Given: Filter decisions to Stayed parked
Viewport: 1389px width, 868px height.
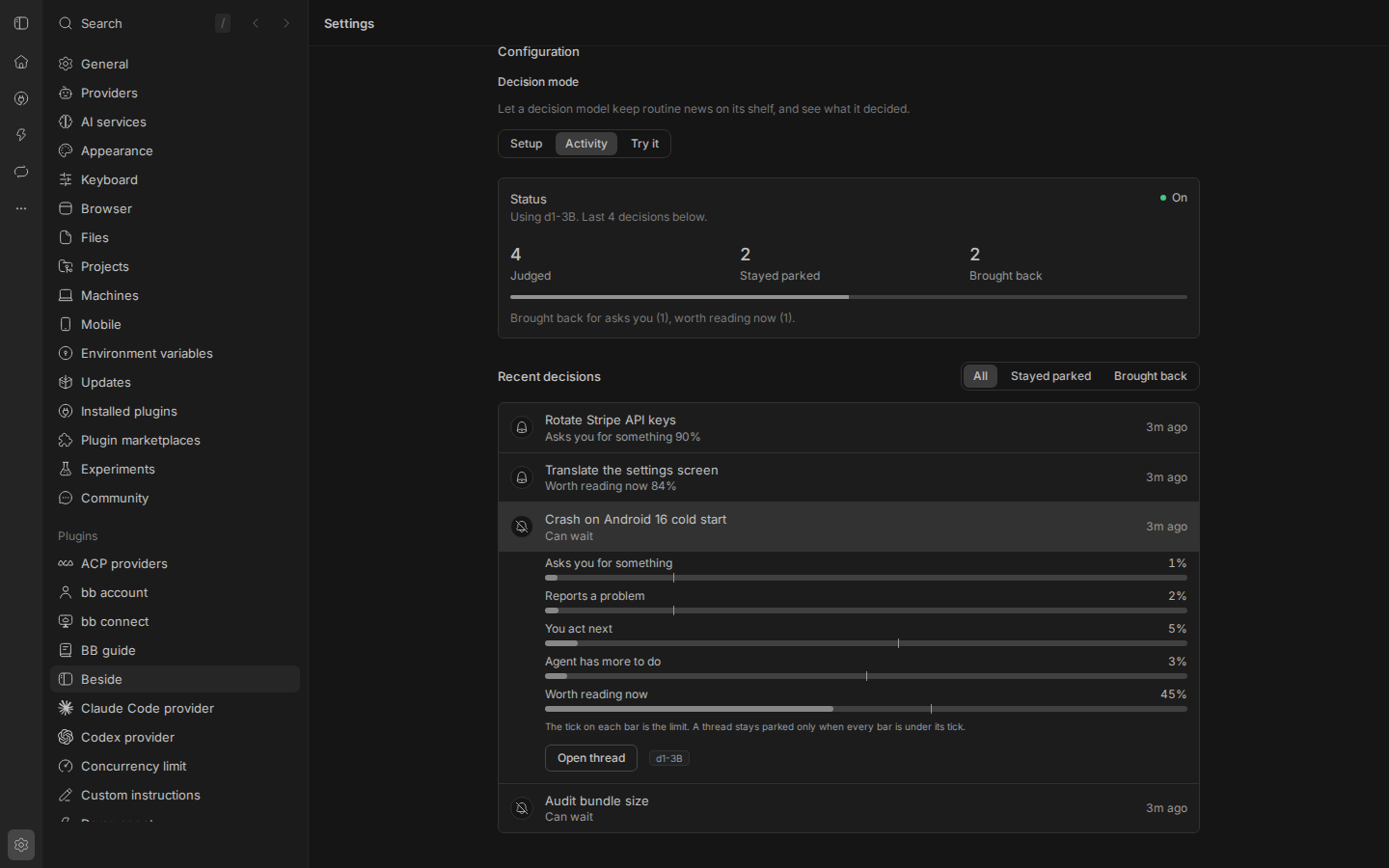Looking at the screenshot, I should tap(1050, 376).
